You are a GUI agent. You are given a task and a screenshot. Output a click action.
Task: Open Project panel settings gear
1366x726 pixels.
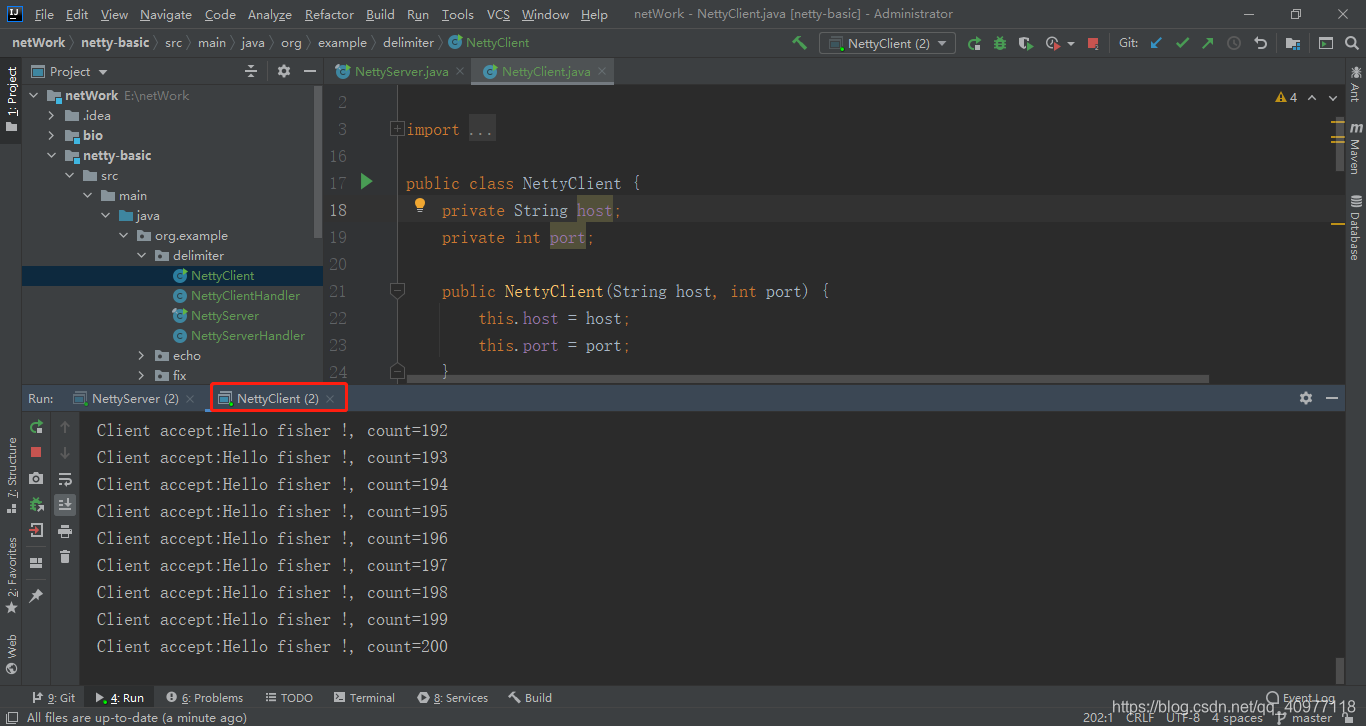pyautogui.click(x=284, y=71)
